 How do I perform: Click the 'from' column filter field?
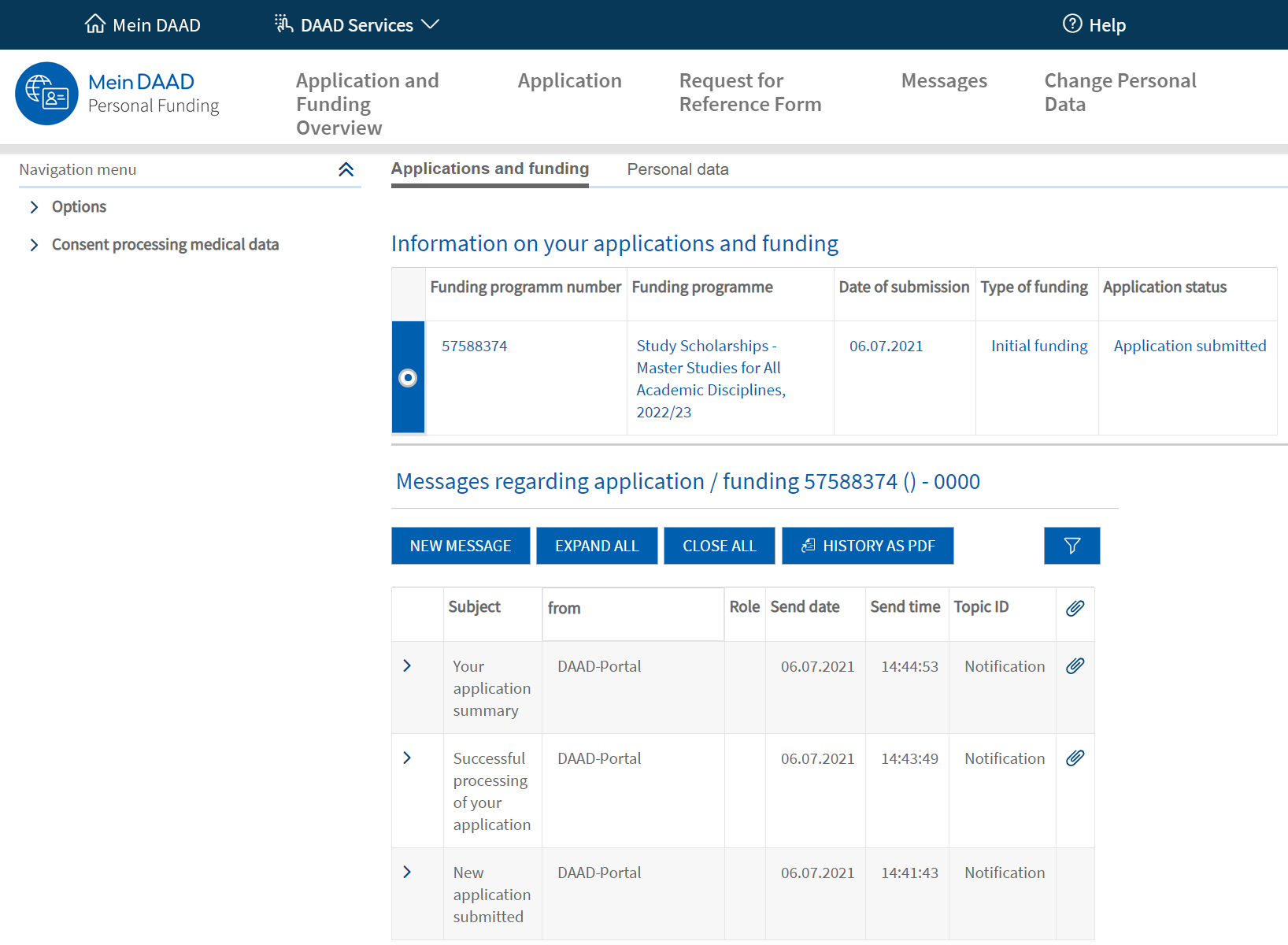tap(633, 614)
